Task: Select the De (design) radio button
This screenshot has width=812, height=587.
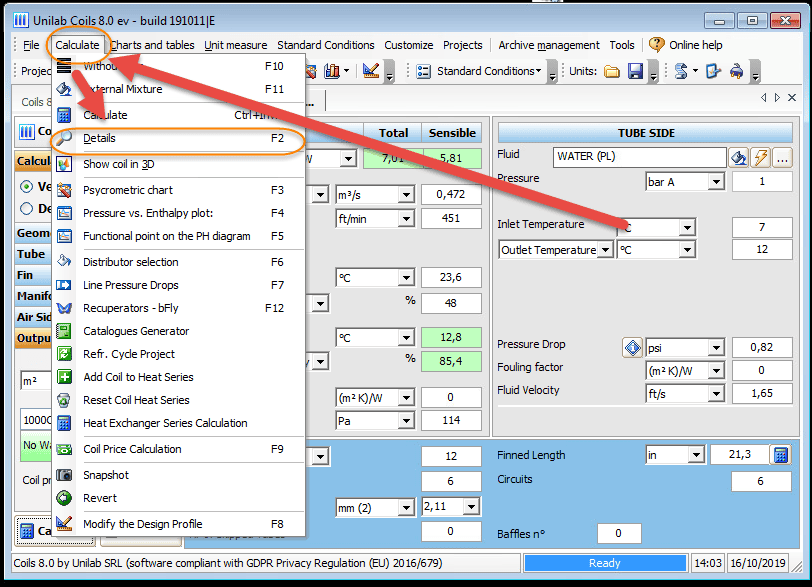Action: (x=26, y=207)
